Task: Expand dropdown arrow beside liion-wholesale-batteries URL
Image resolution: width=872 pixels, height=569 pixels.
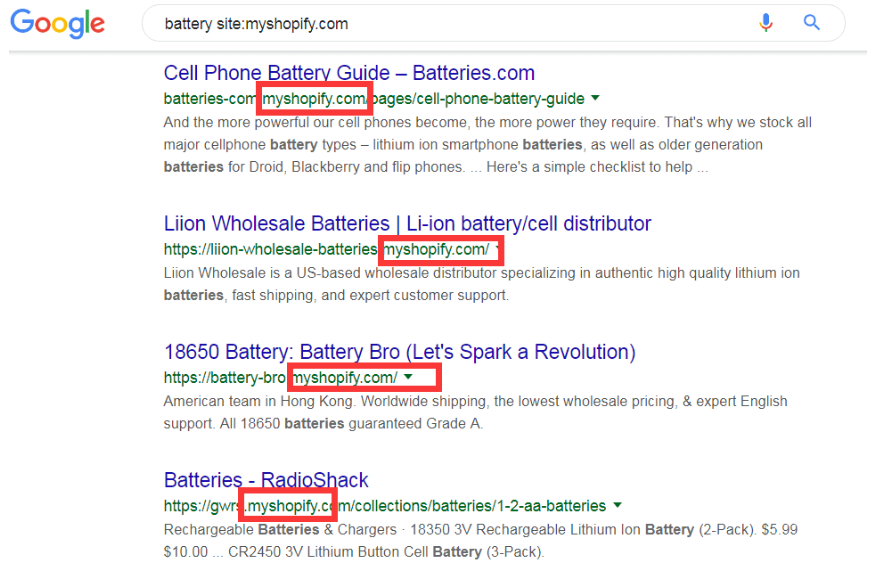Action: point(499,249)
